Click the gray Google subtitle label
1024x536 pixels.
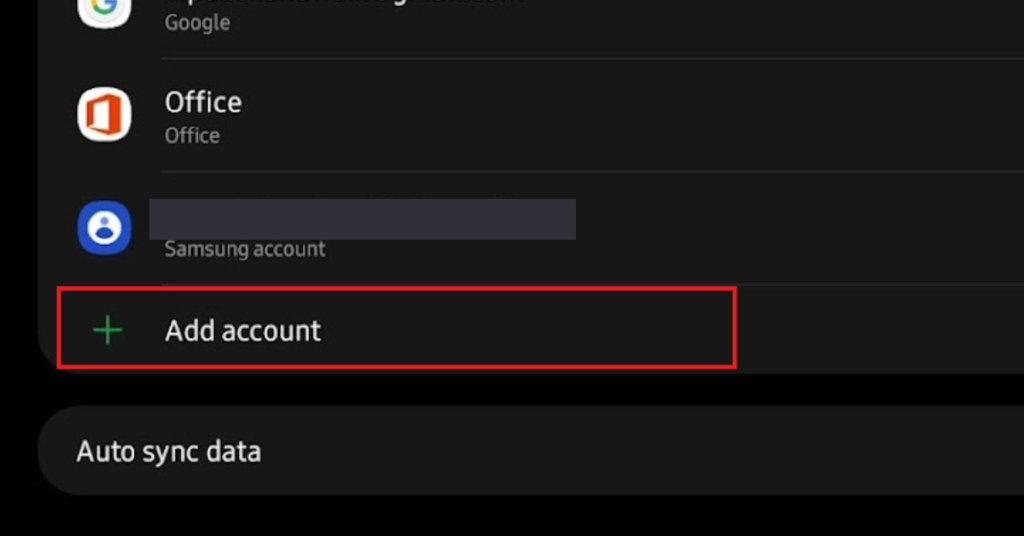[x=197, y=22]
